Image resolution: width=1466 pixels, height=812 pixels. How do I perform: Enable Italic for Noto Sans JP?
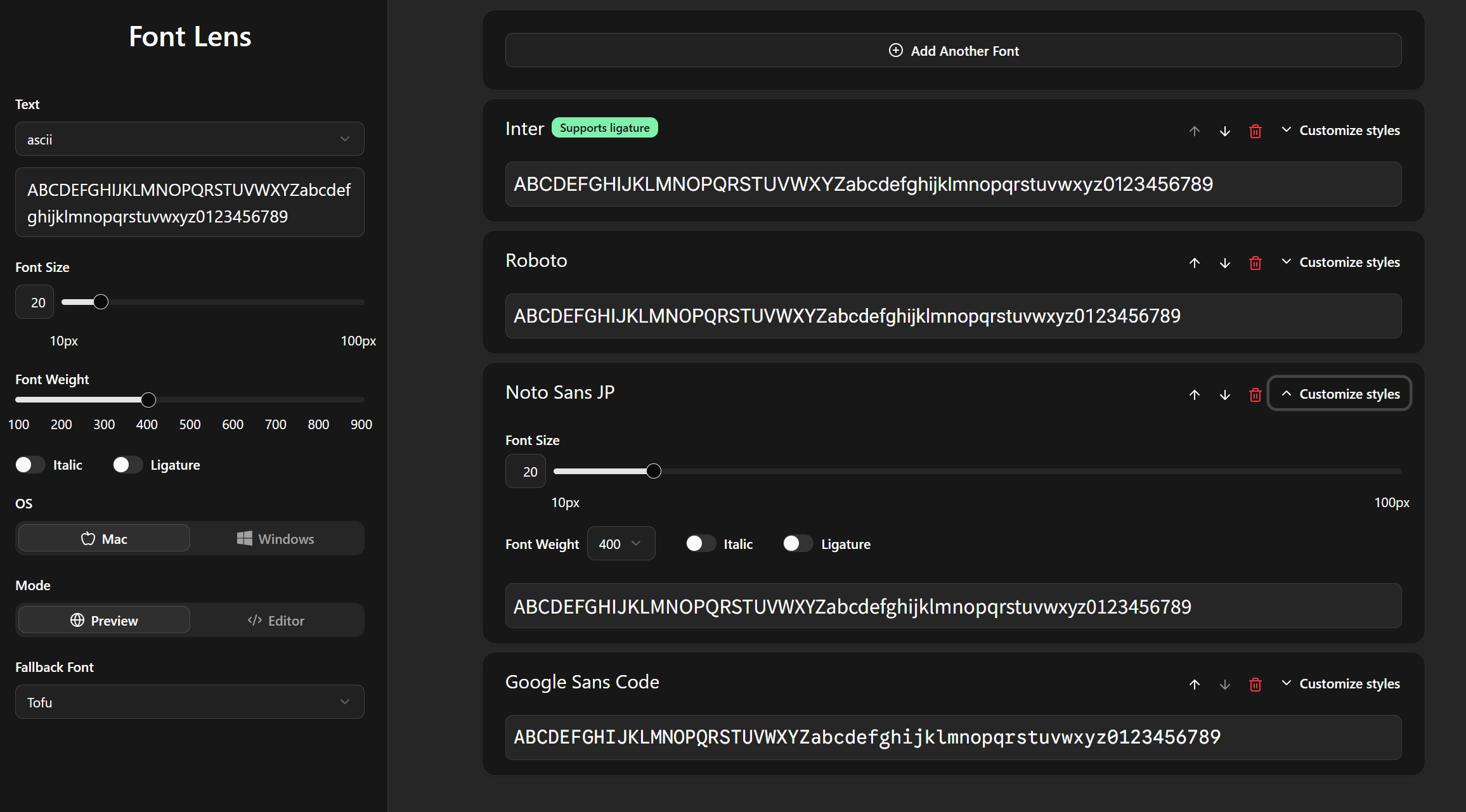click(x=701, y=543)
